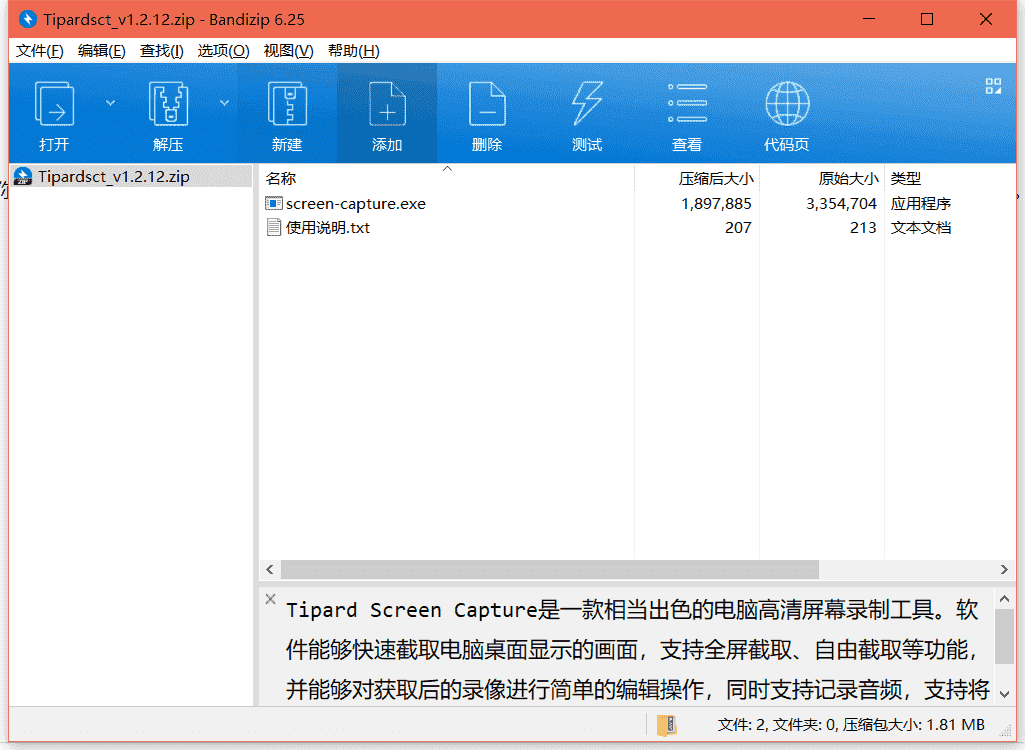Click the Open (打开) toolbar icon
The image size is (1025, 750).
point(54,104)
